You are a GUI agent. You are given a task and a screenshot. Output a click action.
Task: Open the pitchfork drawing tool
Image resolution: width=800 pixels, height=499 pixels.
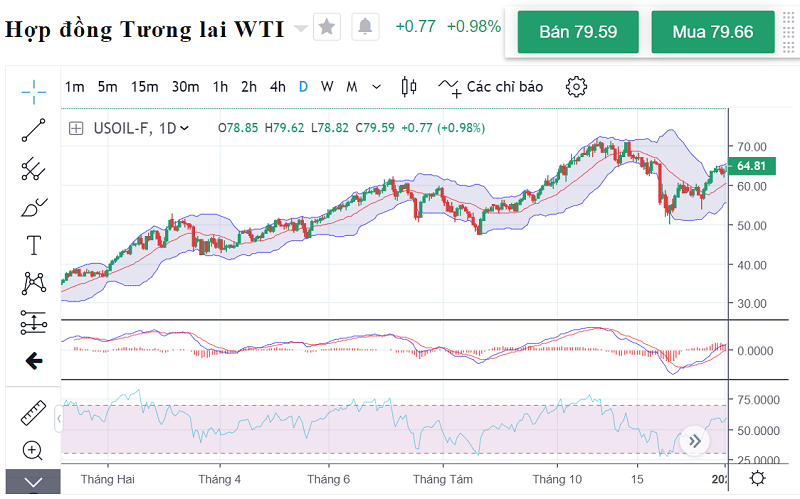point(34,168)
